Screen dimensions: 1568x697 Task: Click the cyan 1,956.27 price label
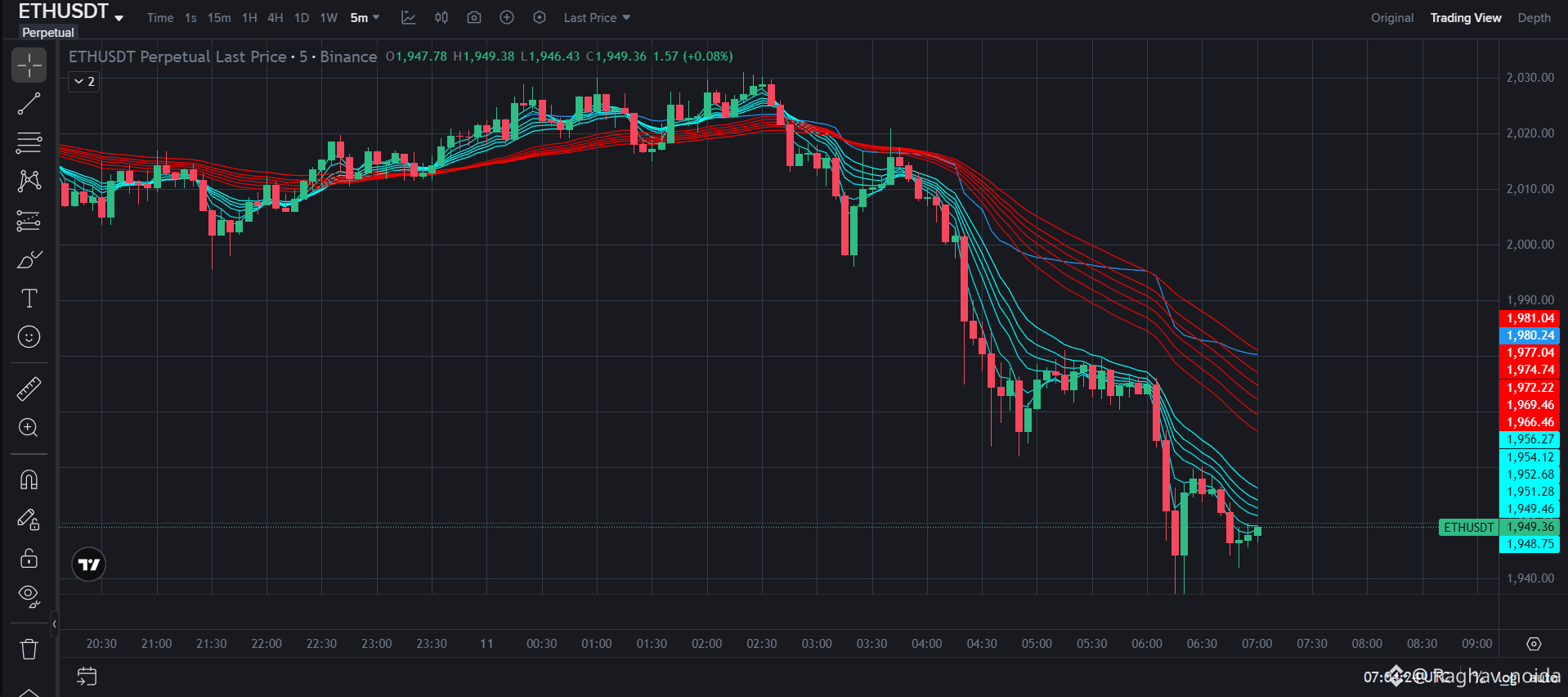(x=1530, y=439)
